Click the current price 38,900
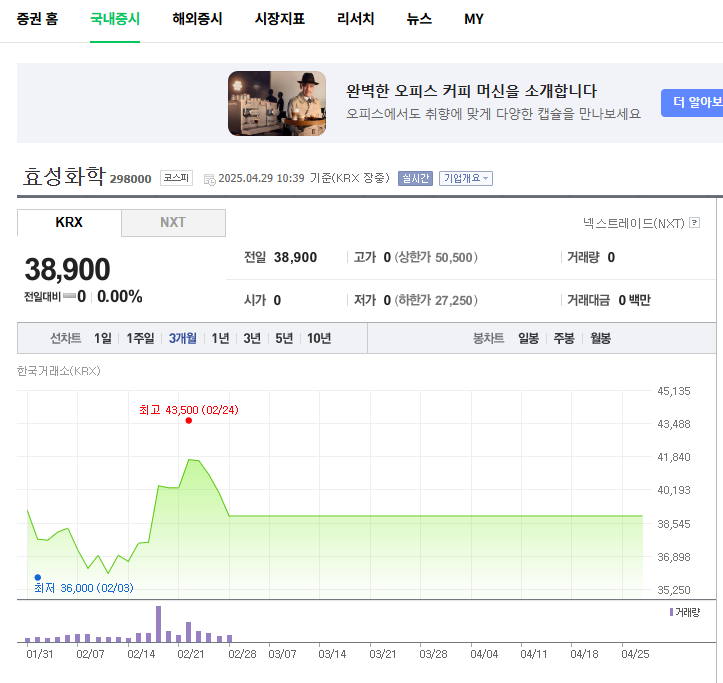 click(x=67, y=269)
